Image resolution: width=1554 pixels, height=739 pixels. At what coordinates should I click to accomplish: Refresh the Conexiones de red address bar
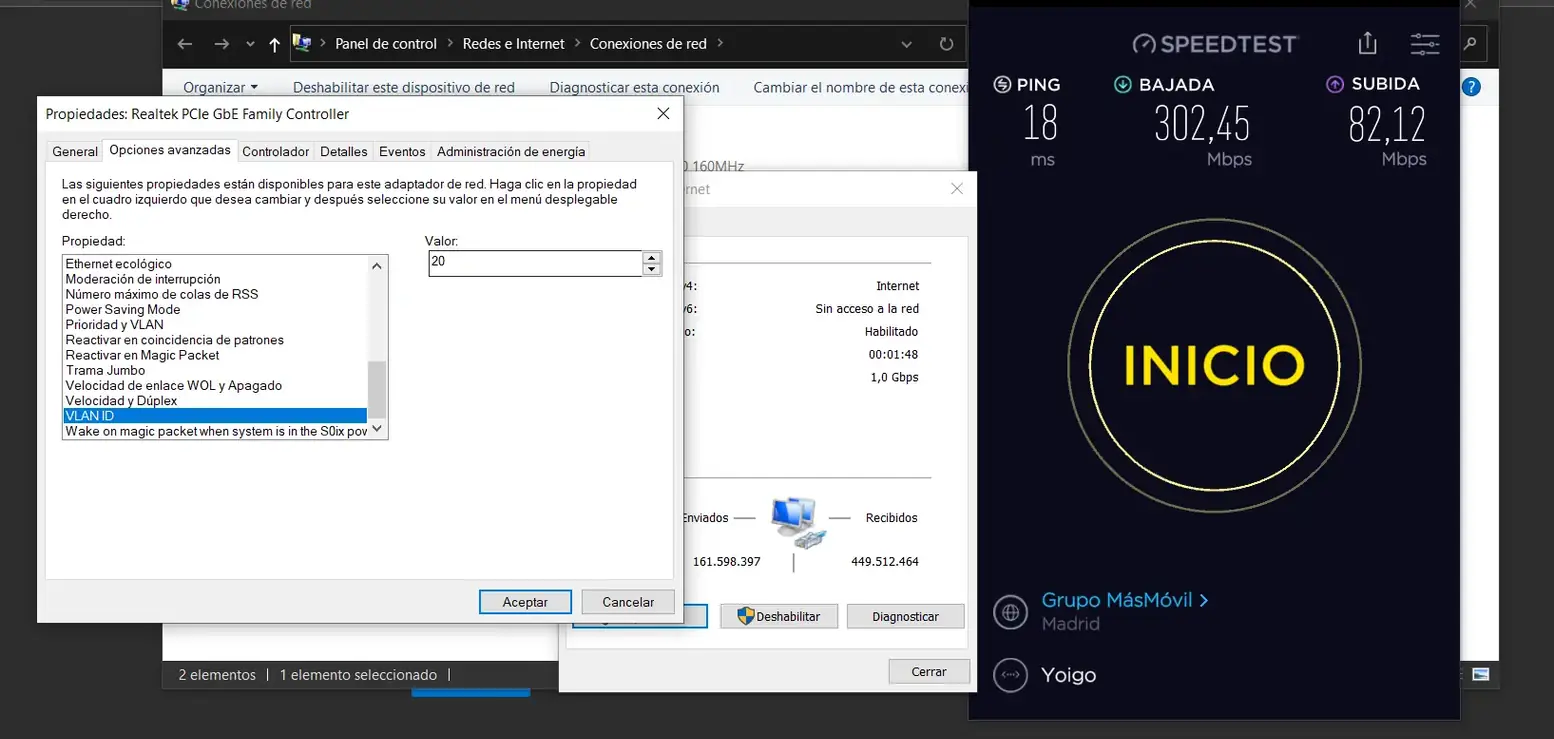(946, 44)
